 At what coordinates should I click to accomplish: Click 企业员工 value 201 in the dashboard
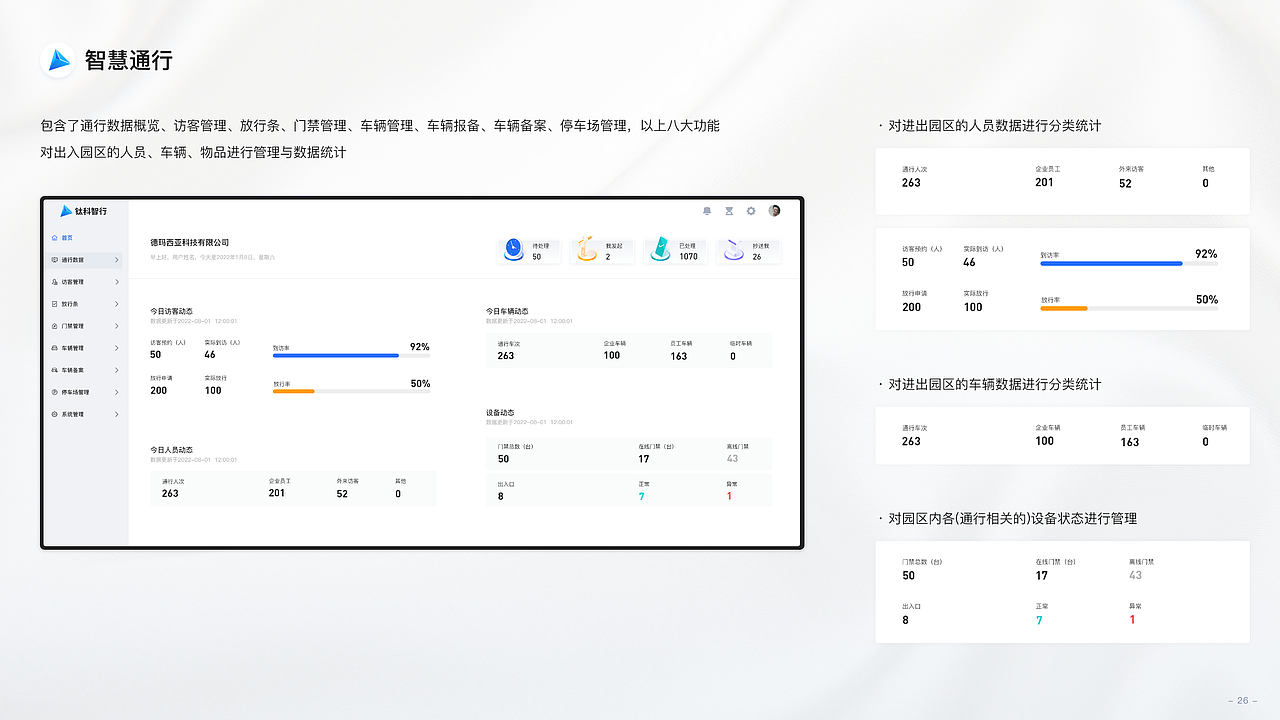click(x=277, y=493)
